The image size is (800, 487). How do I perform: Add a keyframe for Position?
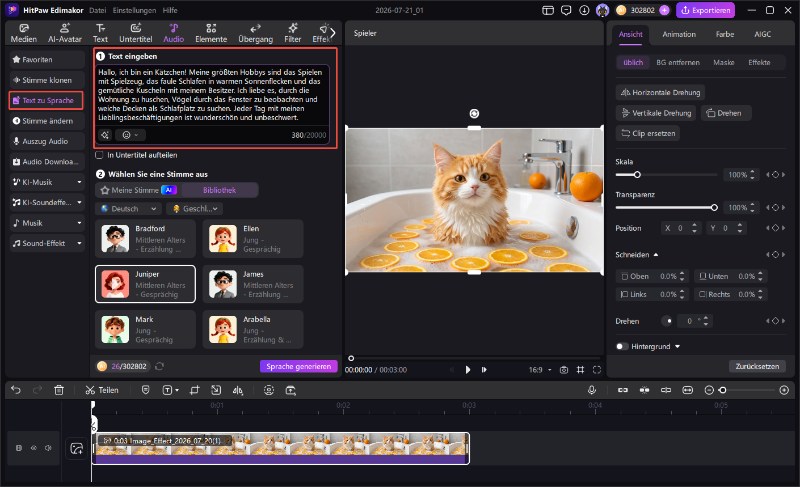tap(776, 228)
